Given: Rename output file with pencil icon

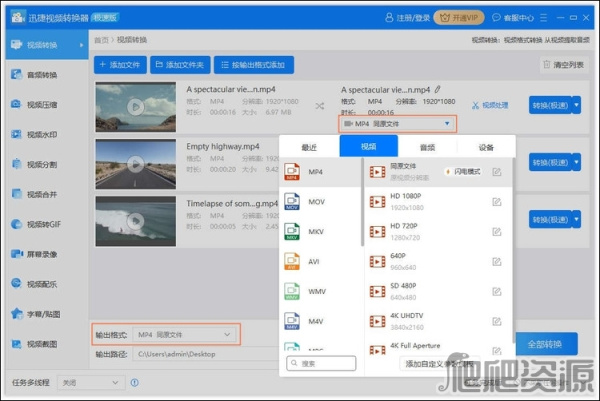Looking at the screenshot, I should [x=437, y=90].
